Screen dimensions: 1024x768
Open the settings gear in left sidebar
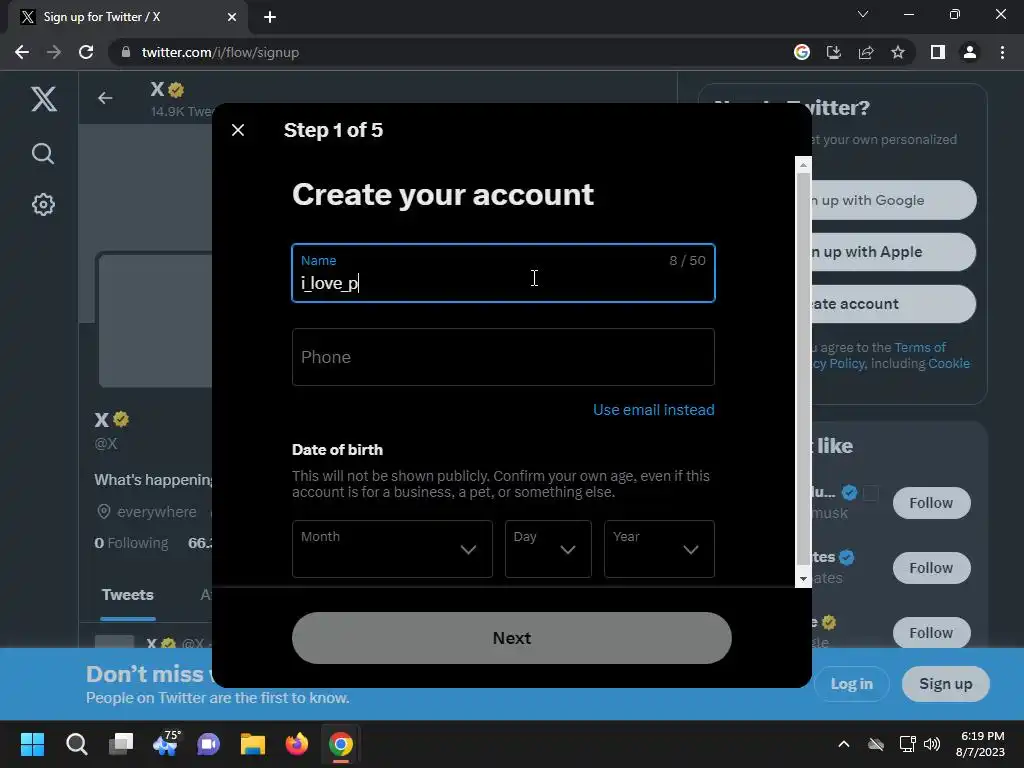point(43,204)
